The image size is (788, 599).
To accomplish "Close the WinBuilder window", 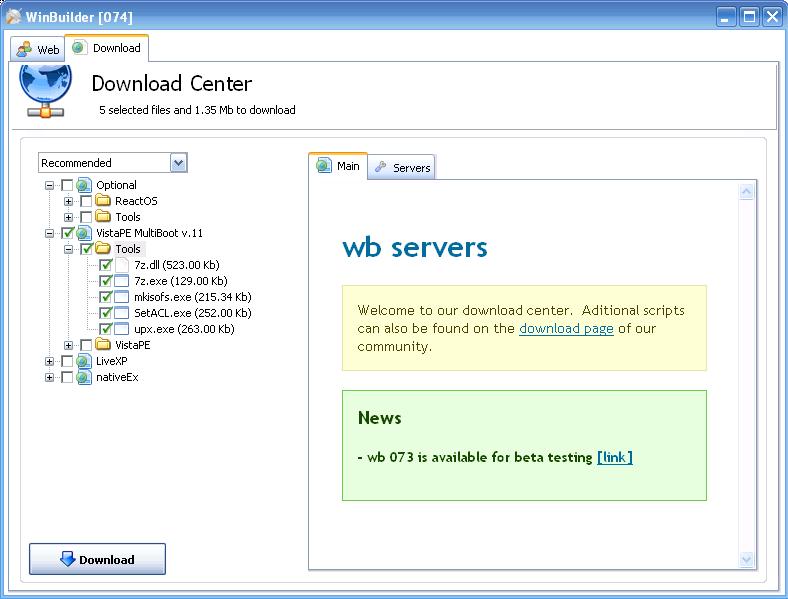I will coord(772,17).
